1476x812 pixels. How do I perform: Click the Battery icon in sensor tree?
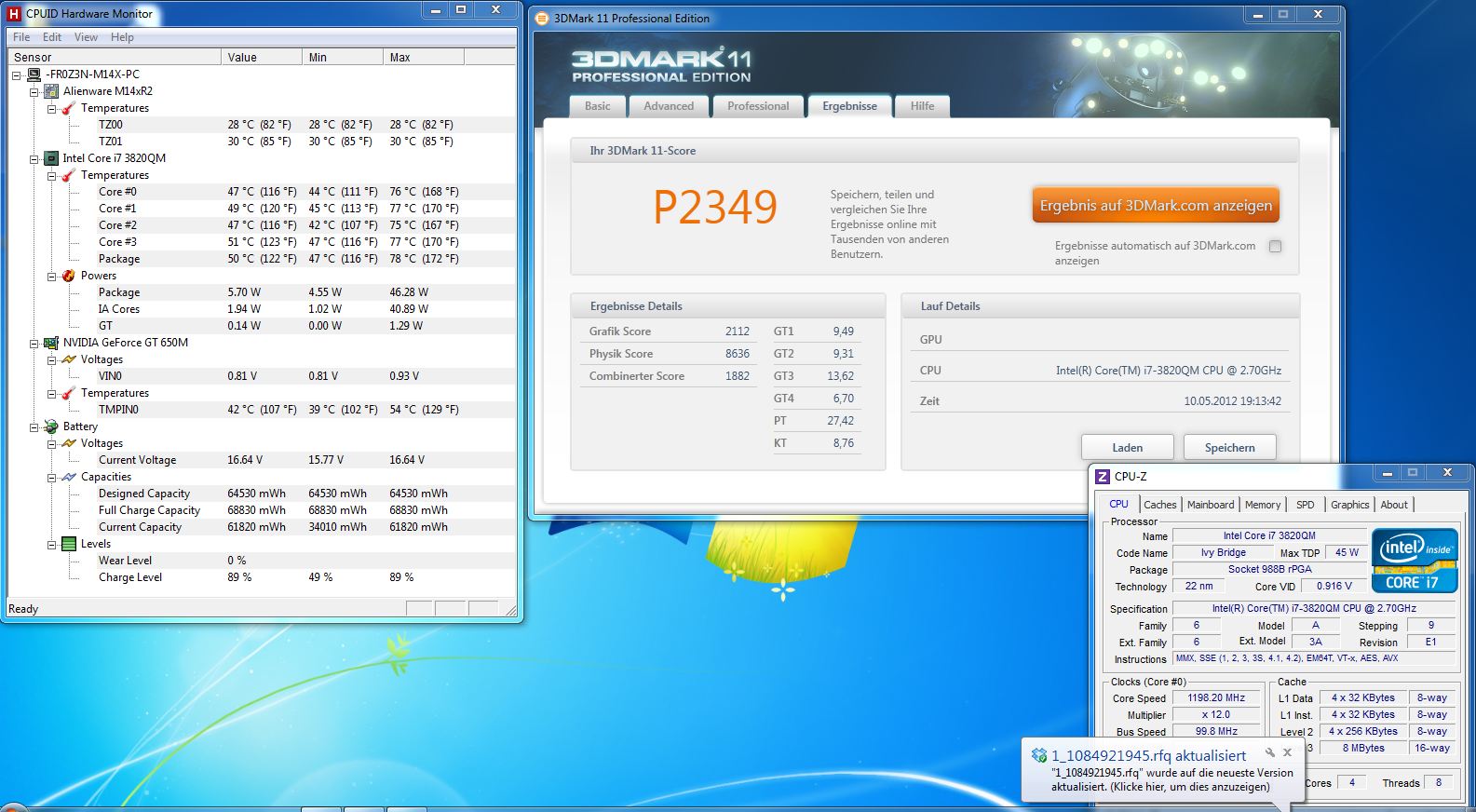click(51, 426)
